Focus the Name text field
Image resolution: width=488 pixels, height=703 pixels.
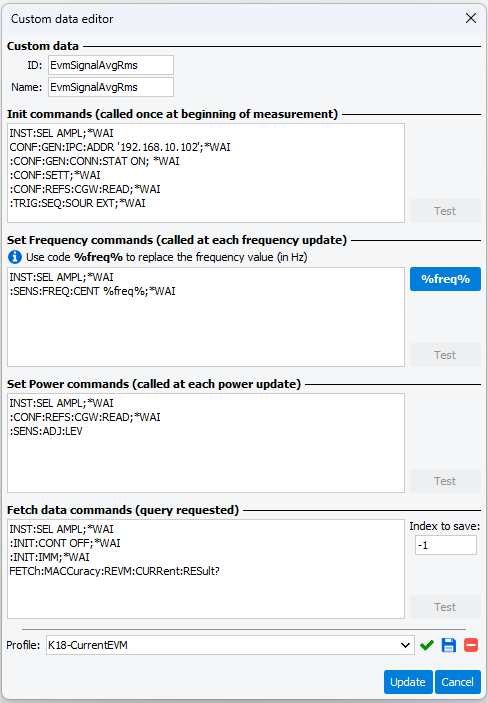(111, 87)
